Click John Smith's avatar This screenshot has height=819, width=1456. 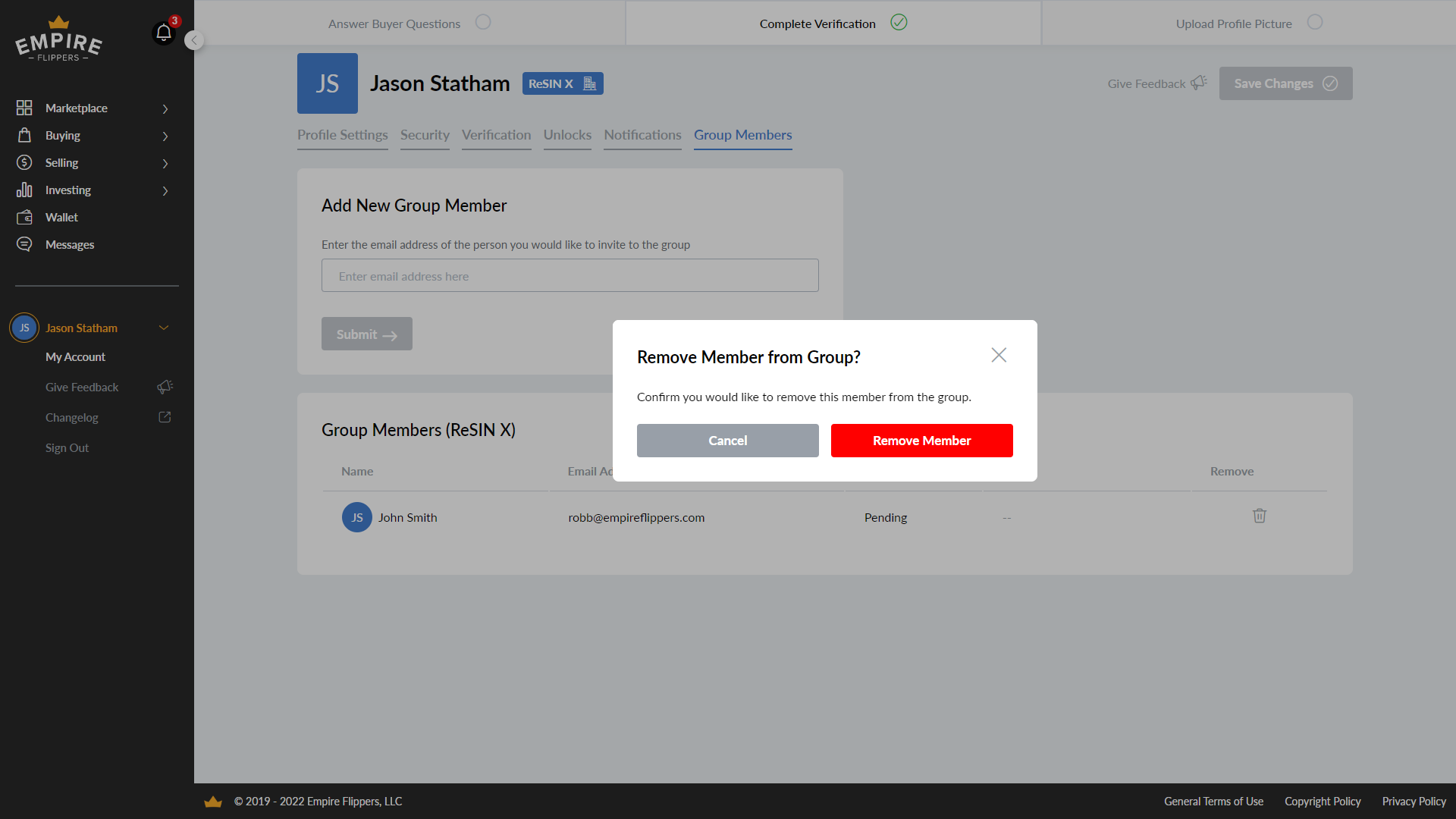click(357, 517)
